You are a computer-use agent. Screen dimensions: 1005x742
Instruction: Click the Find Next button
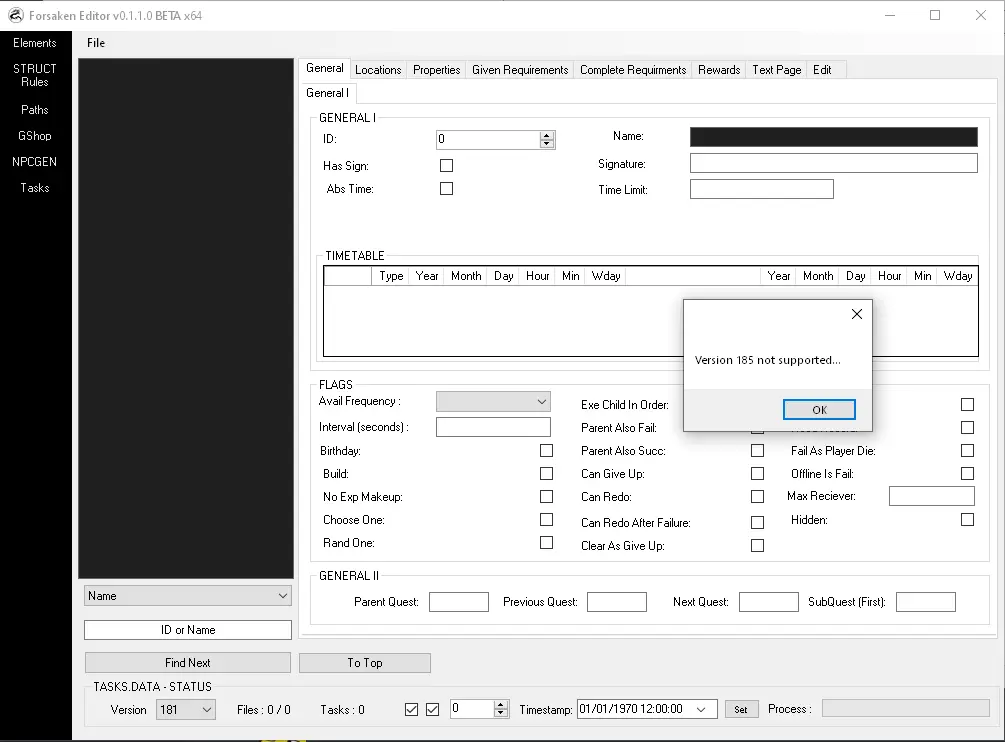[x=188, y=663]
